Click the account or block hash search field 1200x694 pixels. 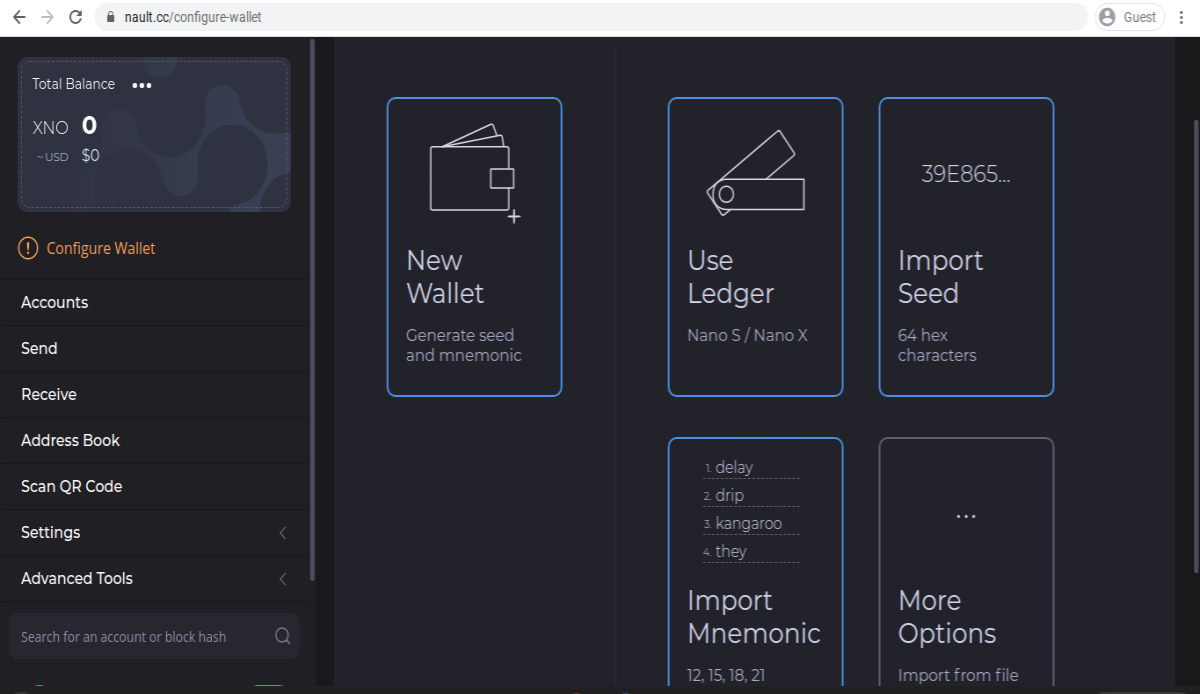click(154, 636)
